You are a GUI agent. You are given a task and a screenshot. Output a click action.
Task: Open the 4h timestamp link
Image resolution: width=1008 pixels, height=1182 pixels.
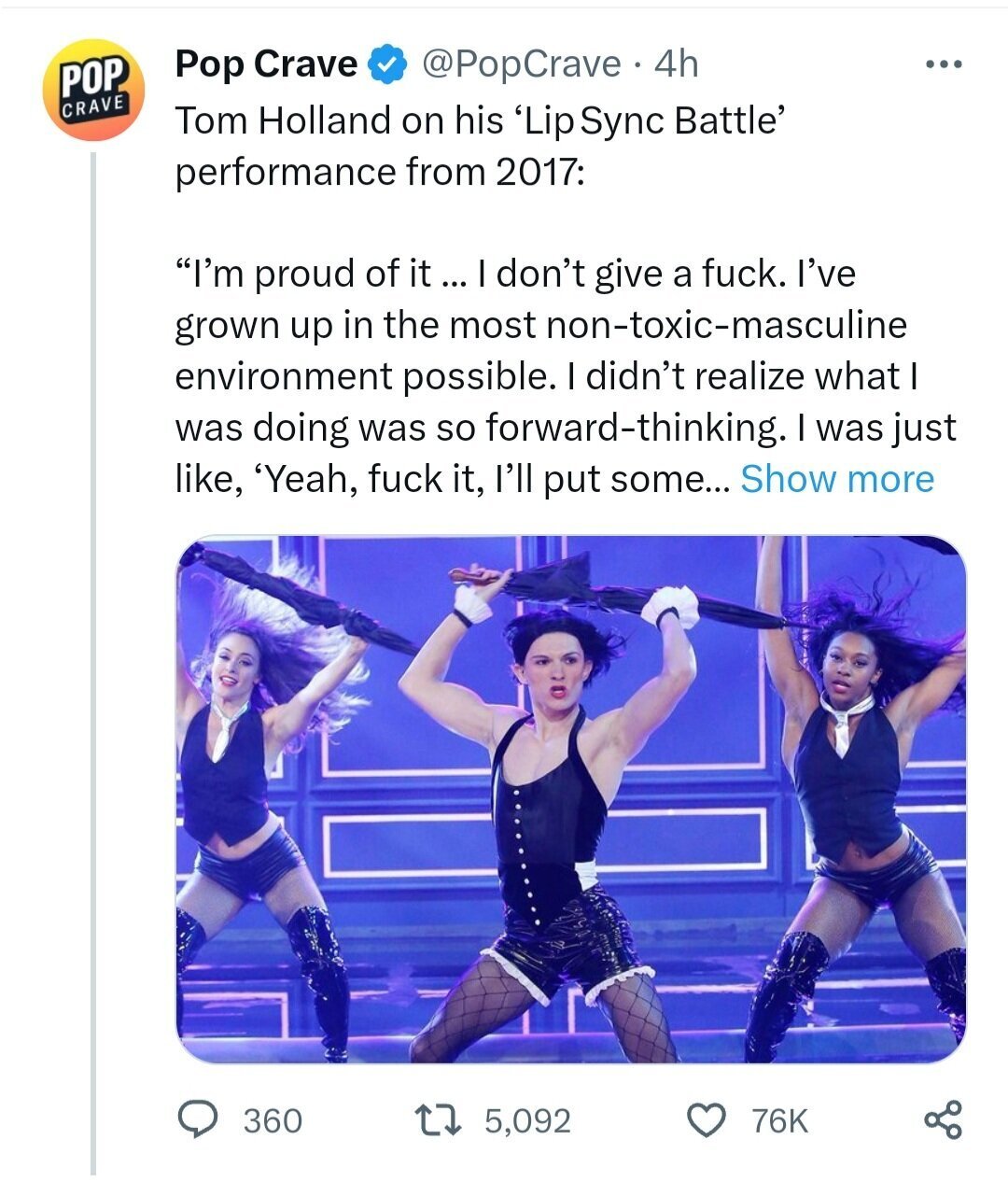click(x=676, y=63)
